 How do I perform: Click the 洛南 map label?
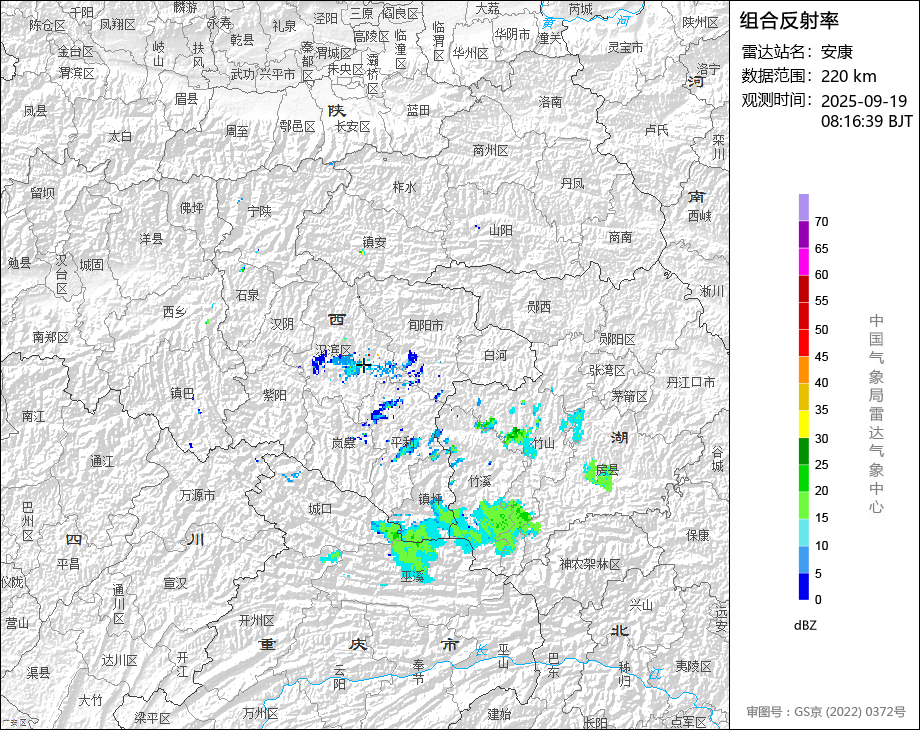[x=550, y=102]
